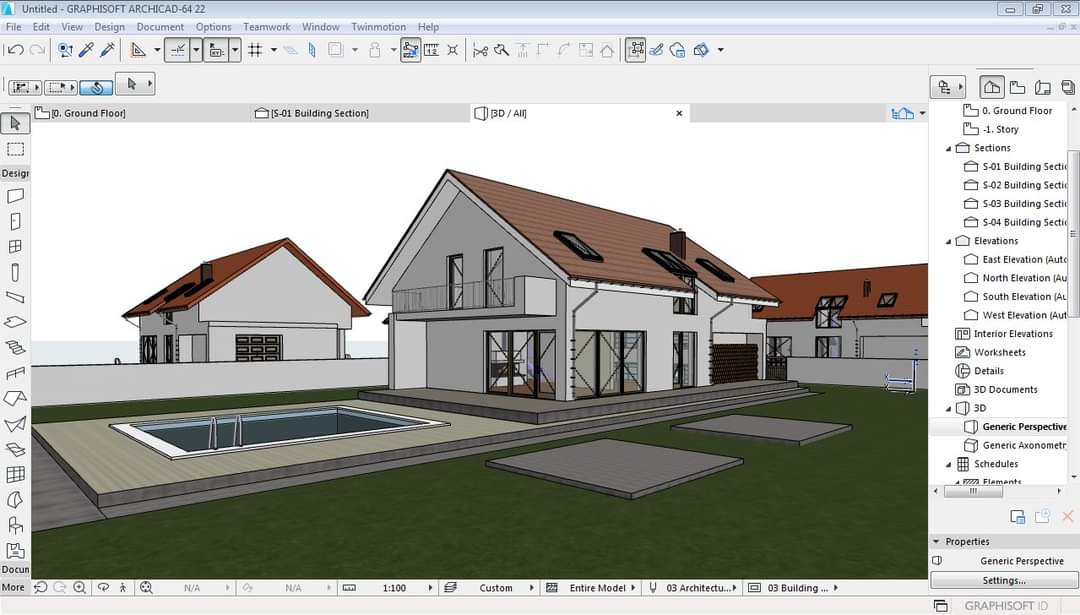The width and height of the screenshot is (1080, 615).
Task: Select the Marquee tool
Action: tap(15, 149)
